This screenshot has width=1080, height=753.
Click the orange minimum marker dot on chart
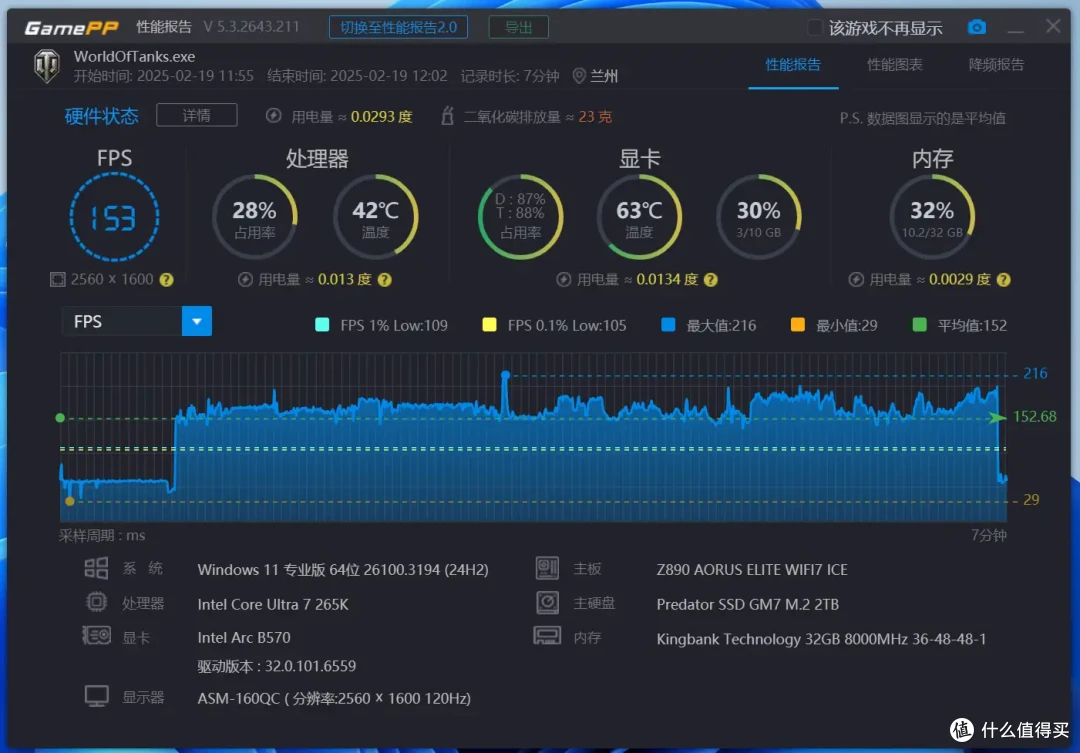[x=70, y=501]
